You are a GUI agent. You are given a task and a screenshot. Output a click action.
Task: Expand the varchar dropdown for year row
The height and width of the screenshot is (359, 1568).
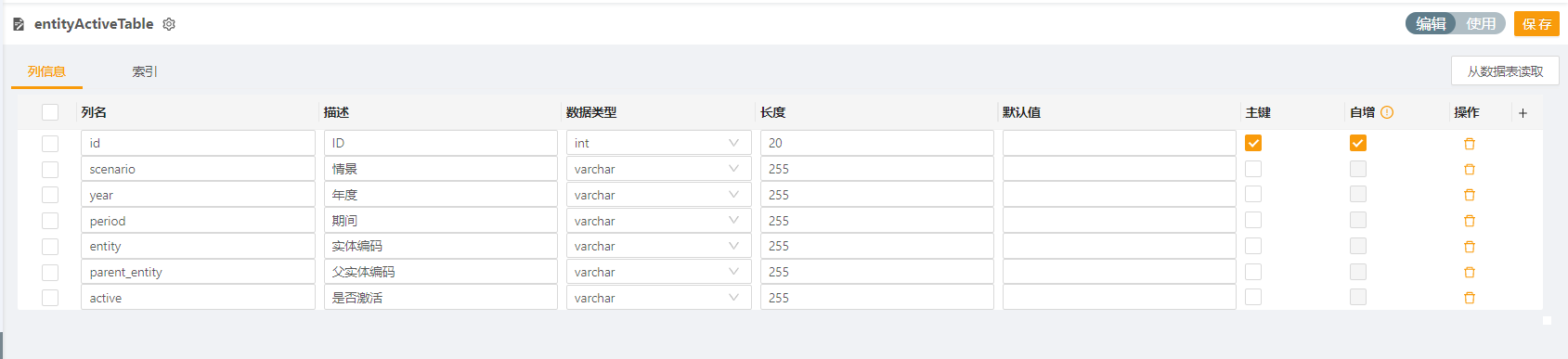pos(658,195)
